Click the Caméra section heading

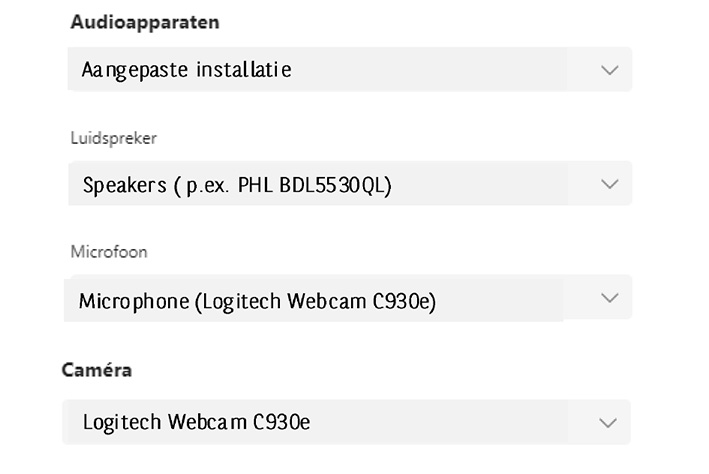coord(96,370)
